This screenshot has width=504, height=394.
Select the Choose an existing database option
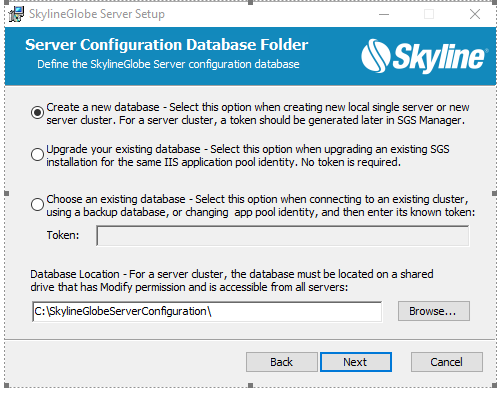click(37, 204)
